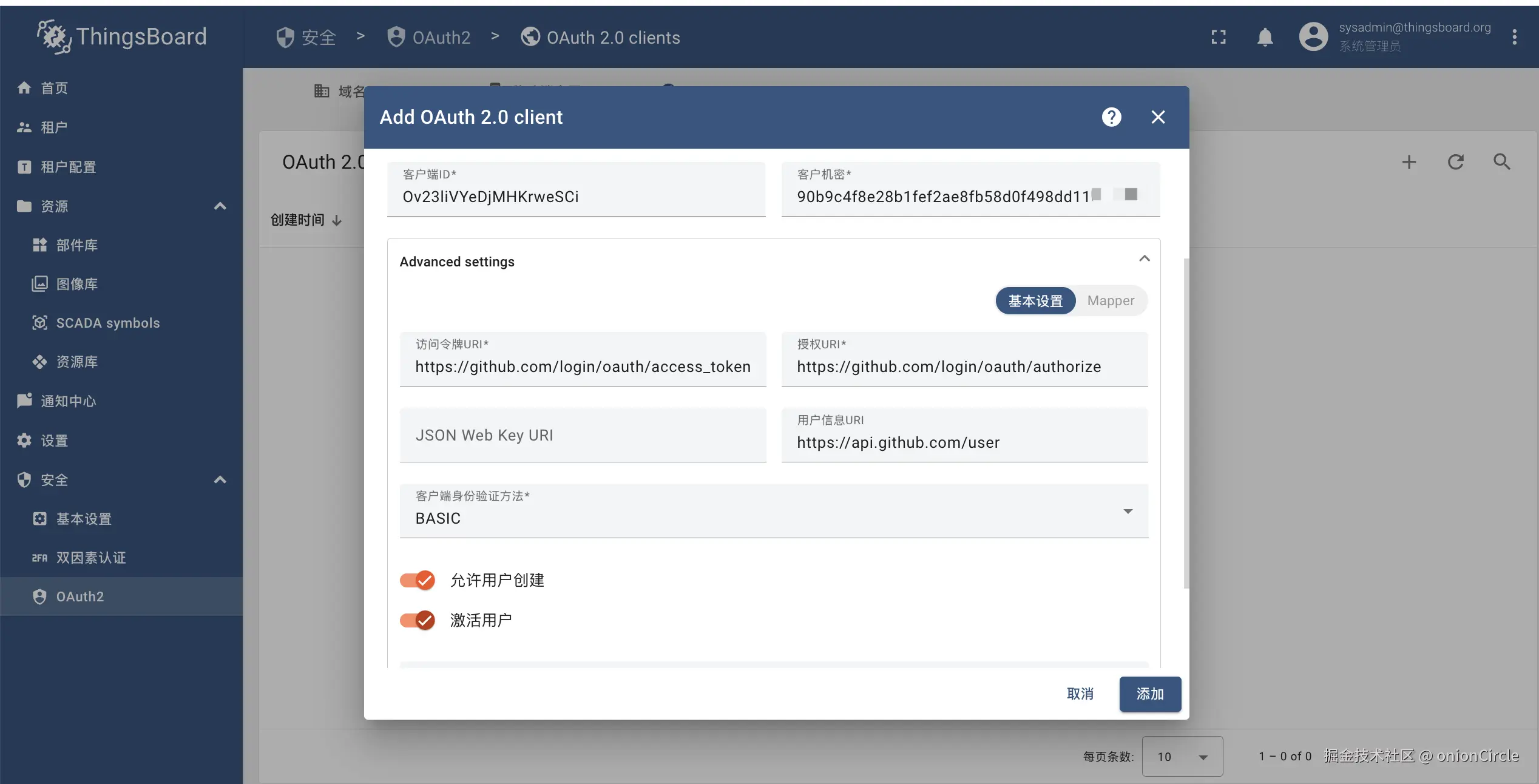Open the rows-per-page dropdown showing 10
1539x784 pixels.
[1182, 756]
